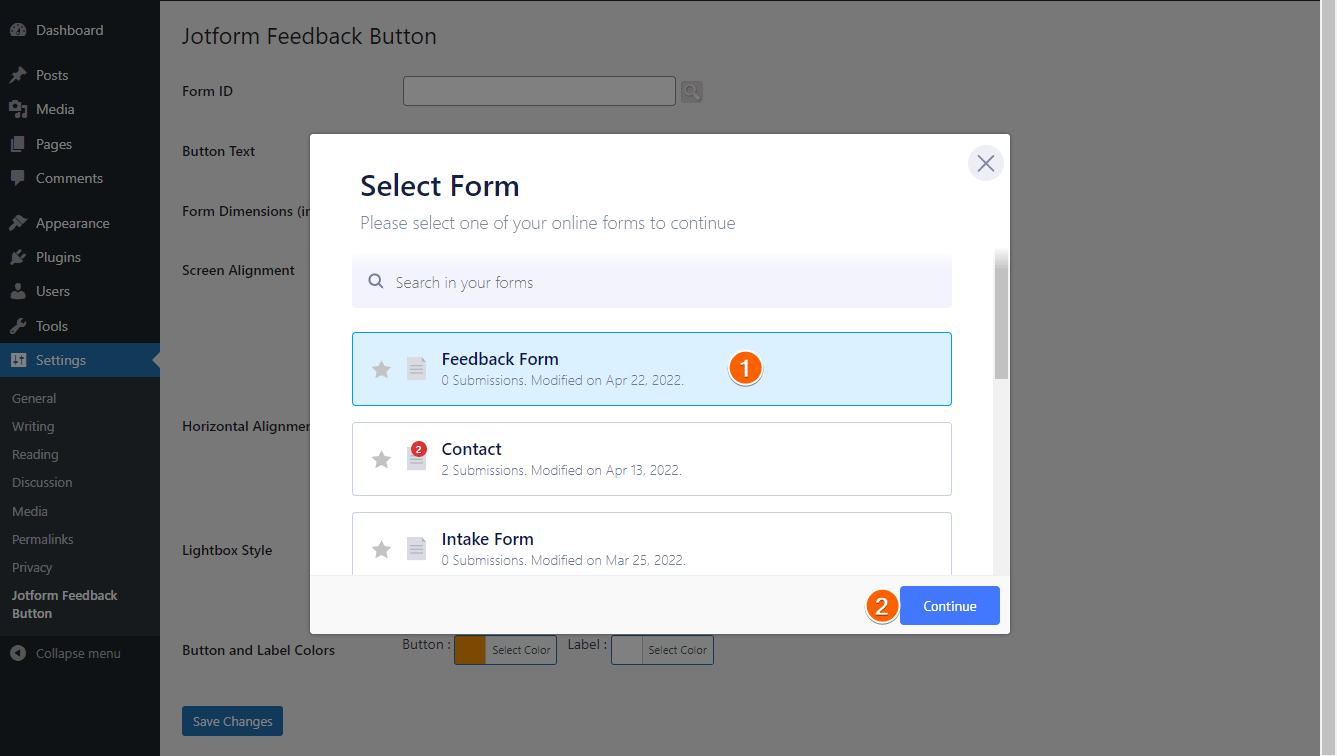The image size is (1337, 756).
Task: Go to Jotform Feedback Button settings page
Action: 65,604
